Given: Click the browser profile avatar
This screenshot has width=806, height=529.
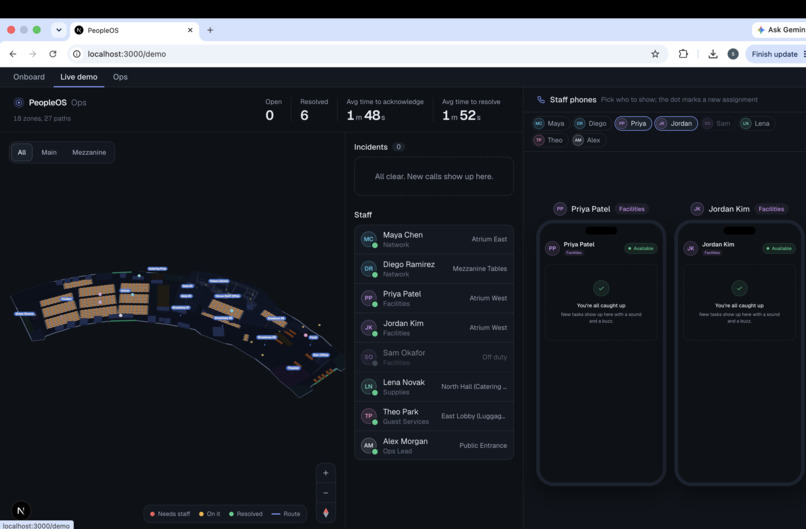Looking at the screenshot, I should point(733,54).
